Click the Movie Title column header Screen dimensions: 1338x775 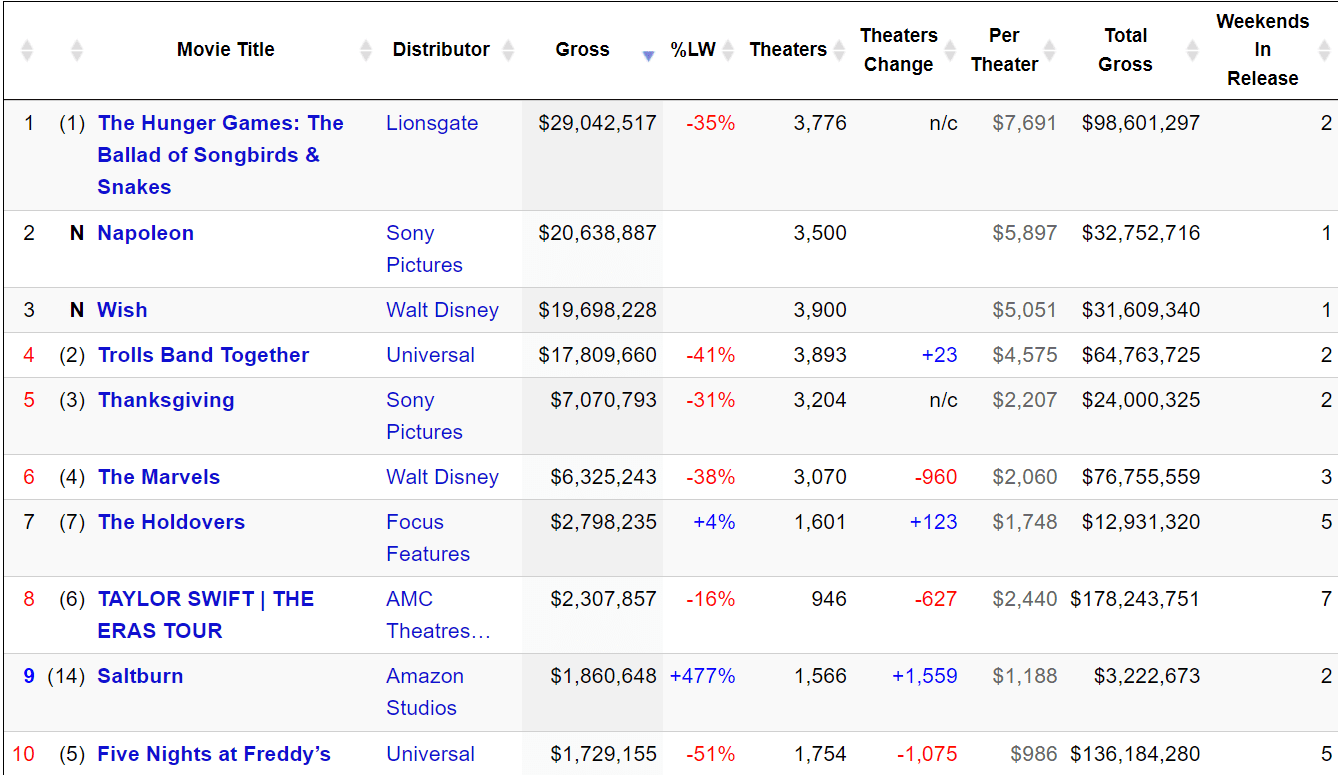coord(226,49)
